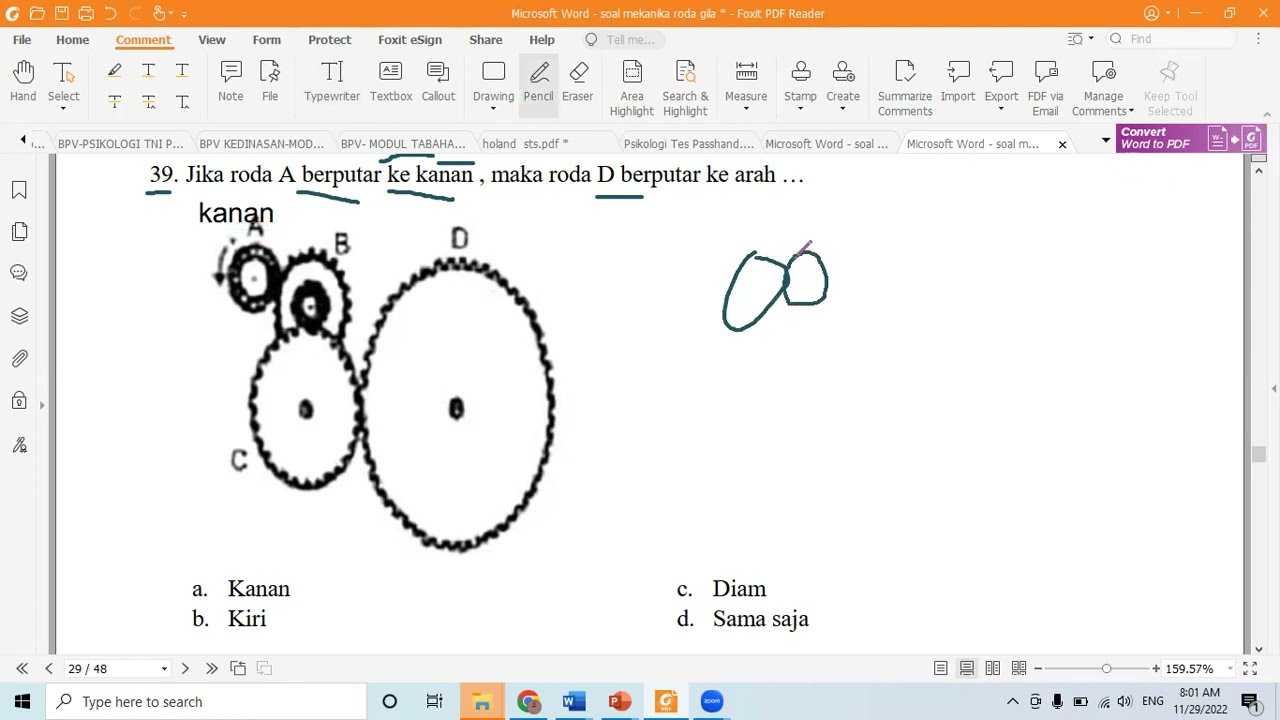Switch to the Form tab
Image resolution: width=1280 pixels, height=720 pixels.
click(267, 39)
